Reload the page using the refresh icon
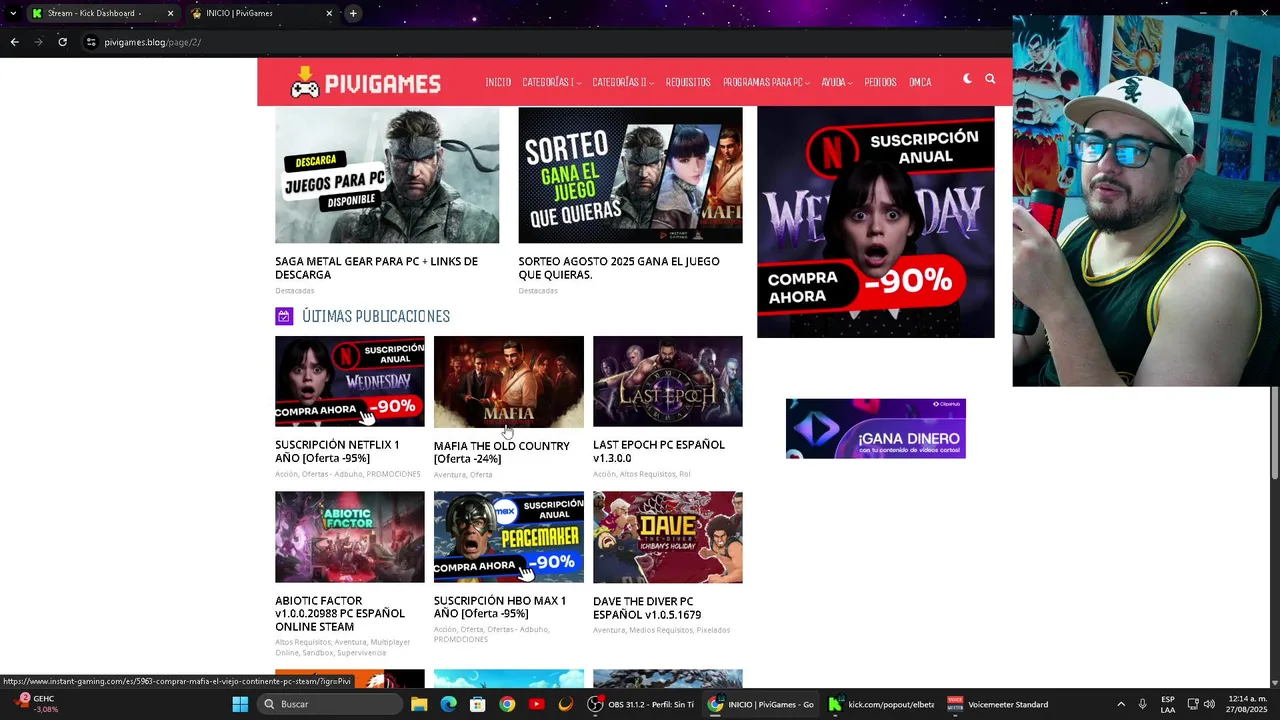Image resolution: width=1280 pixels, height=720 pixels. click(x=62, y=42)
